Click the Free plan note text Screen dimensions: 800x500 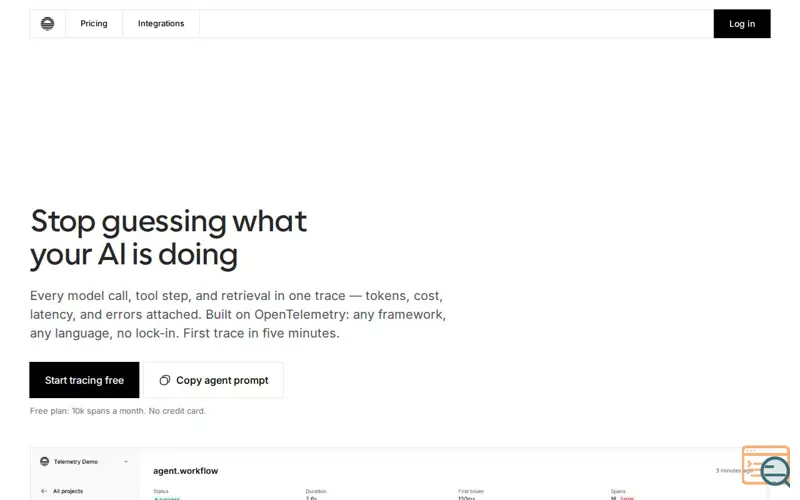coord(118,411)
